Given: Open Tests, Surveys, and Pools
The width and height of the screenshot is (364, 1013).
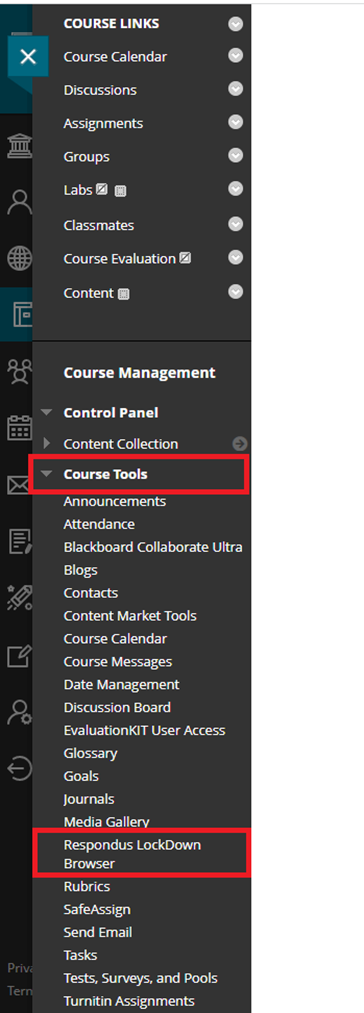Looking at the screenshot, I should click(x=140, y=978).
